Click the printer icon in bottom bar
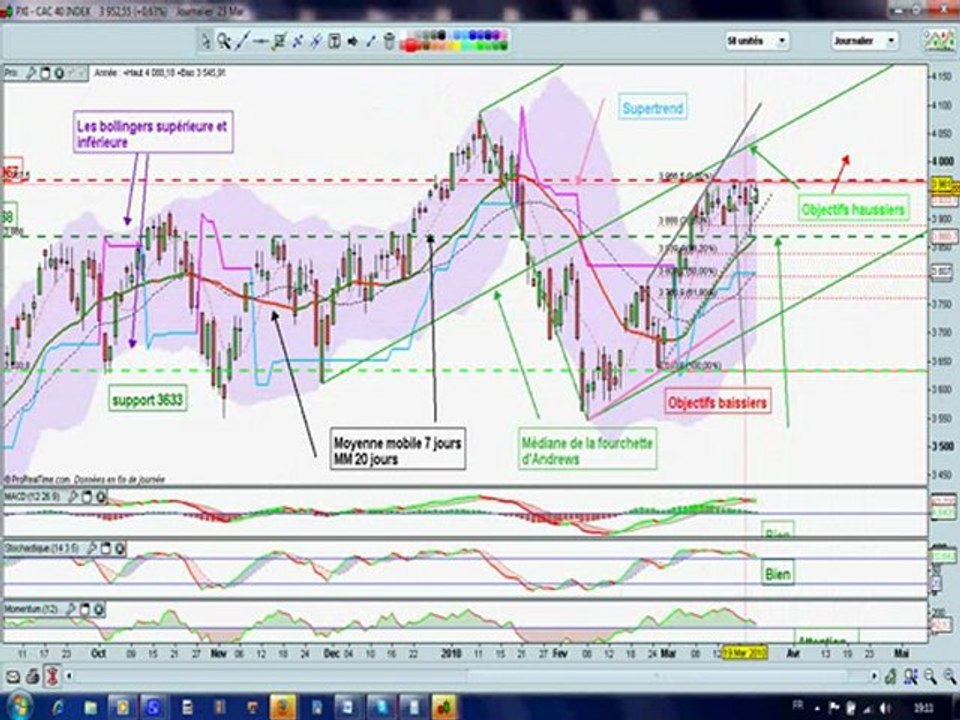The width and height of the screenshot is (960, 720). (33, 677)
